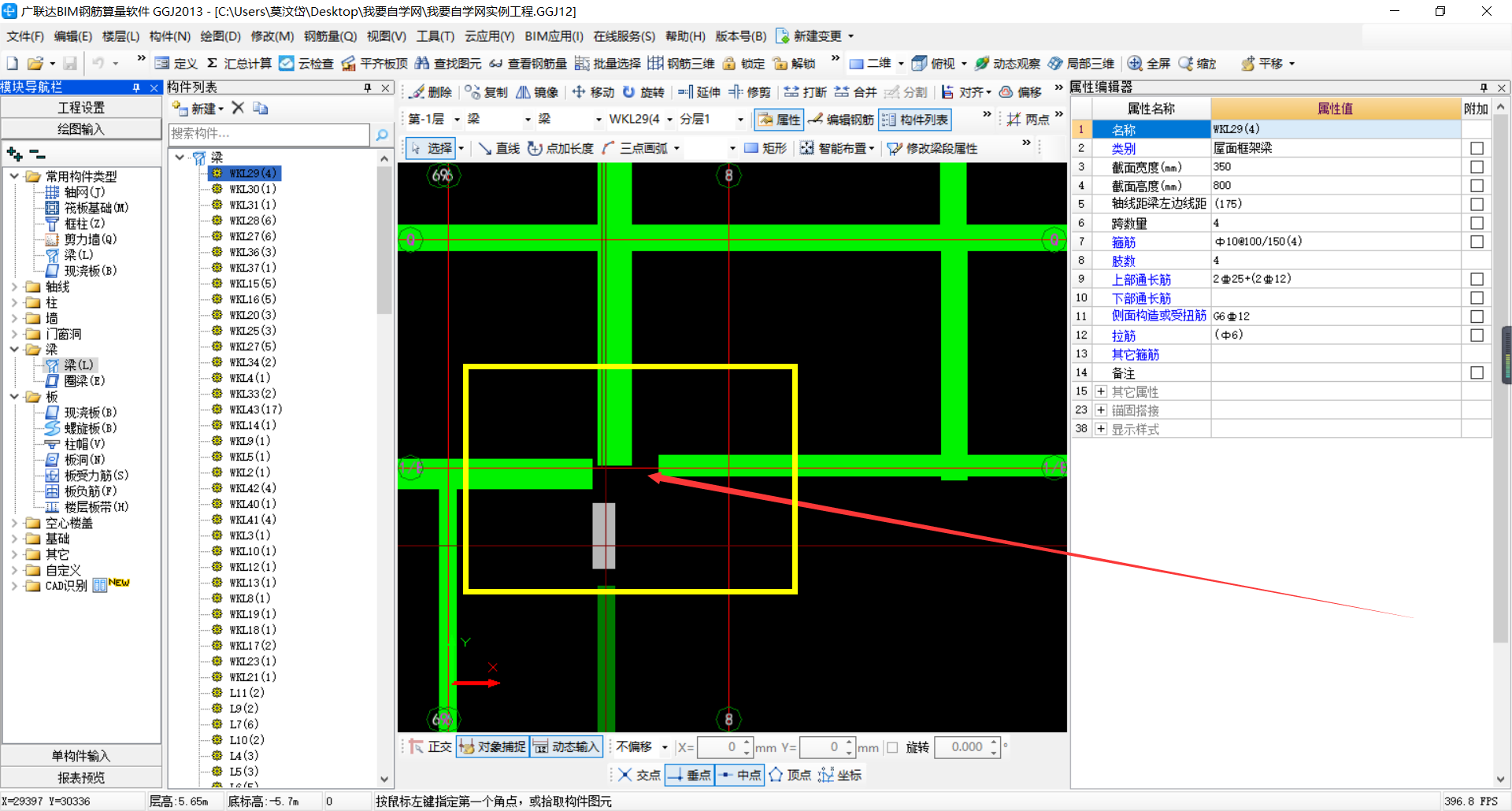The image size is (1512, 811).
Task: Select WKL30(1) in component list
Action: click(253, 189)
